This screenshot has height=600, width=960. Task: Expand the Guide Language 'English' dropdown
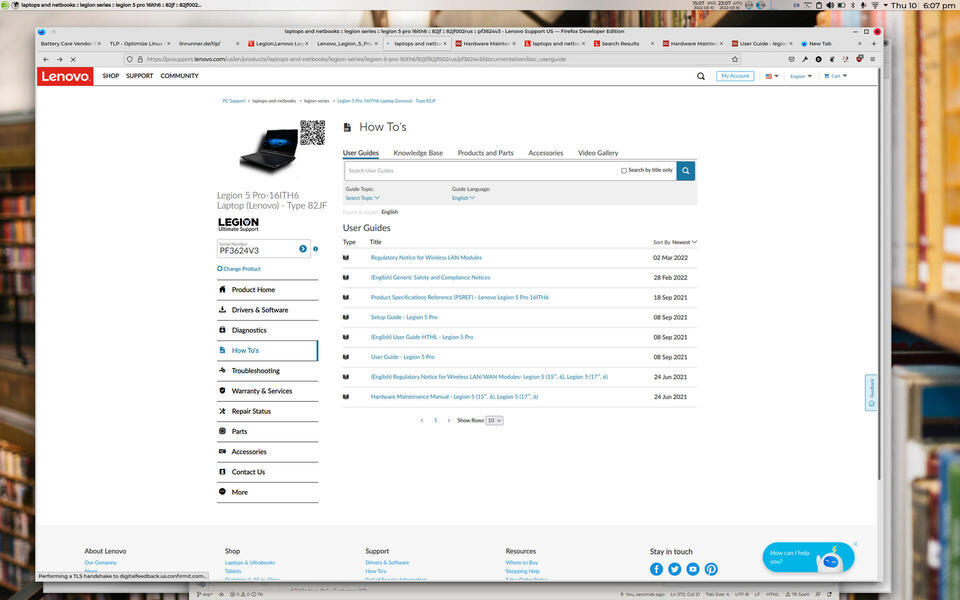463,198
